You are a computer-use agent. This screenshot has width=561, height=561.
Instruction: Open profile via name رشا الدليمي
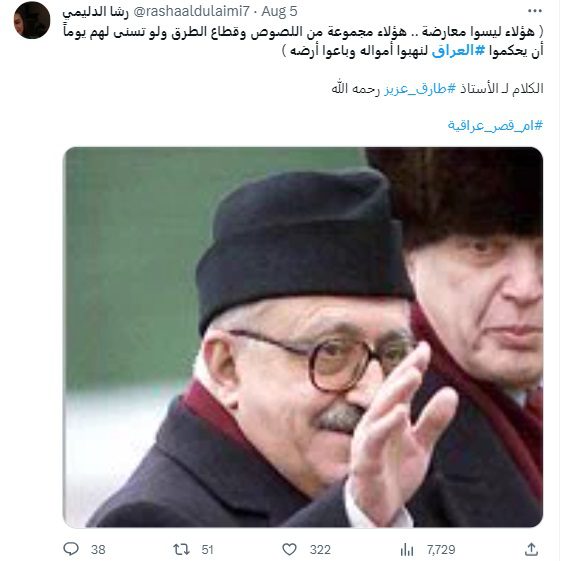click(95, 12)
